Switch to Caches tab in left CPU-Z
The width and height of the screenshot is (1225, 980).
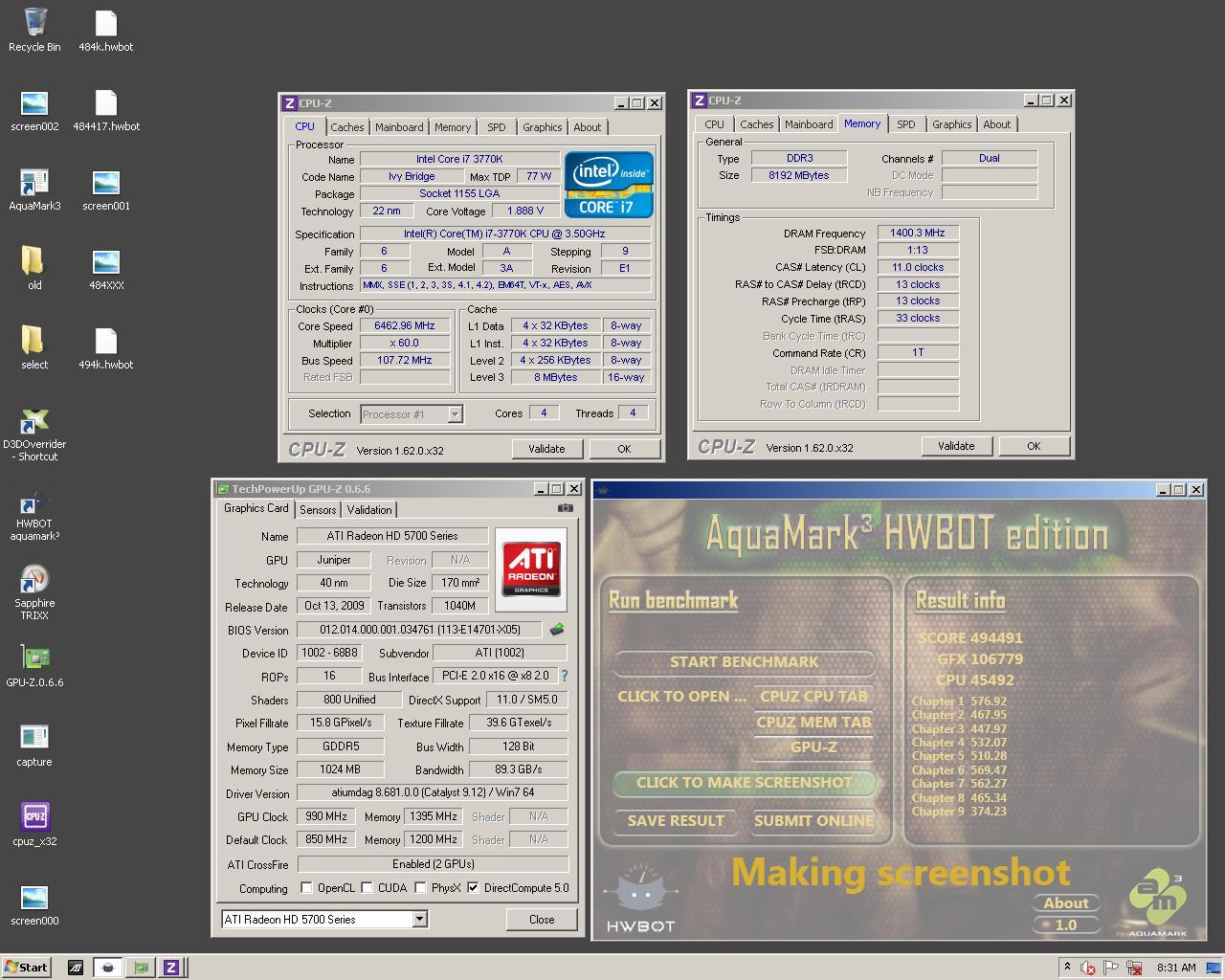347,127
